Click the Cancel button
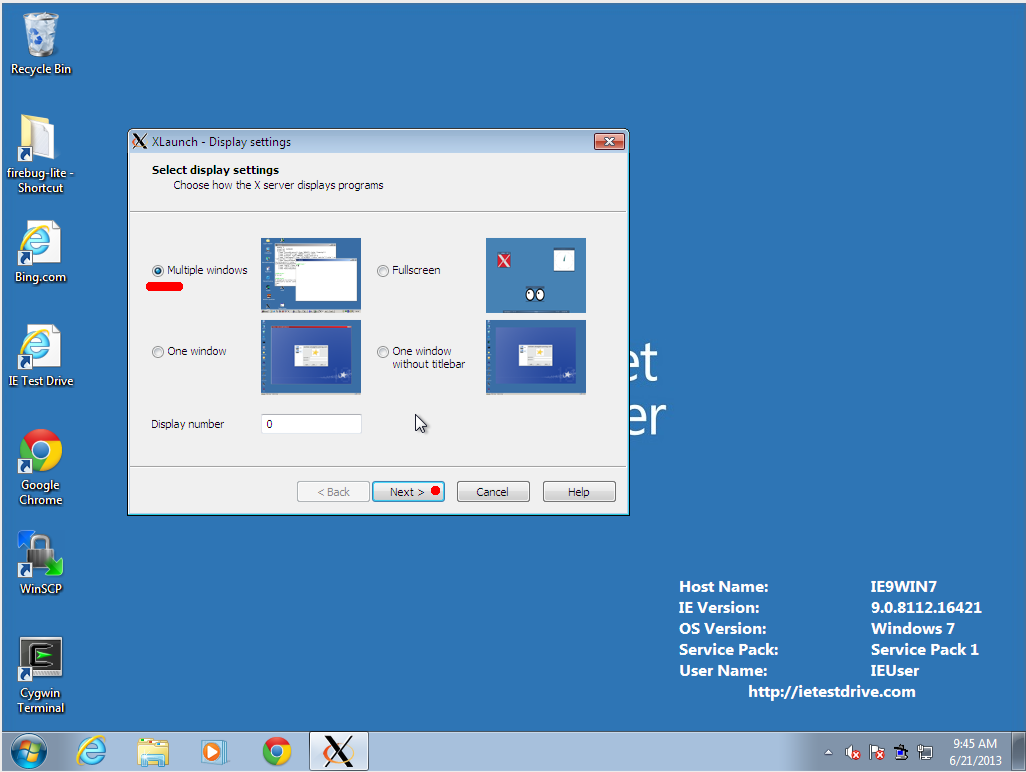 pos(493,492)
